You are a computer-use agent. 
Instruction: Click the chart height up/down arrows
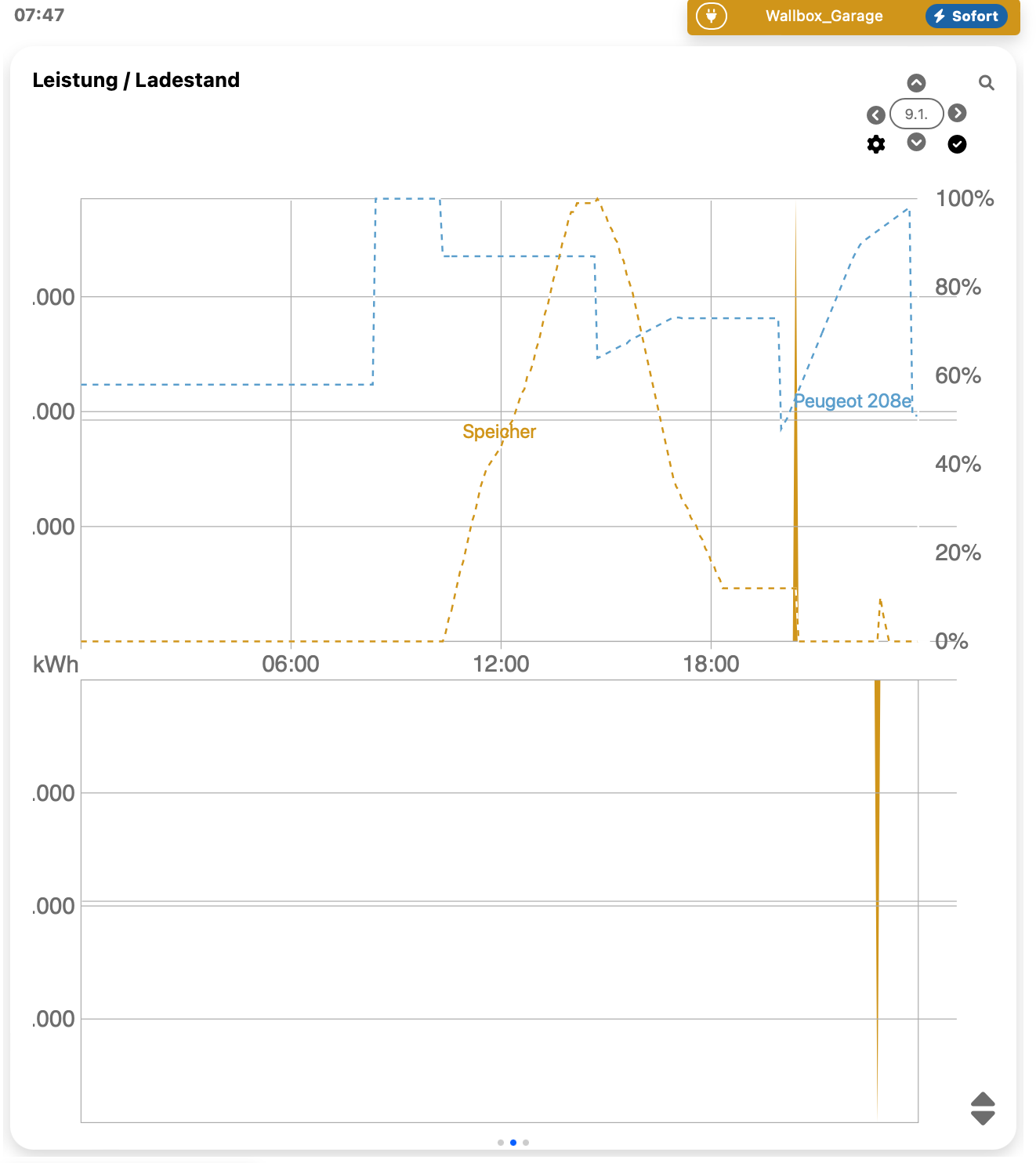[x=983, y=1108]
